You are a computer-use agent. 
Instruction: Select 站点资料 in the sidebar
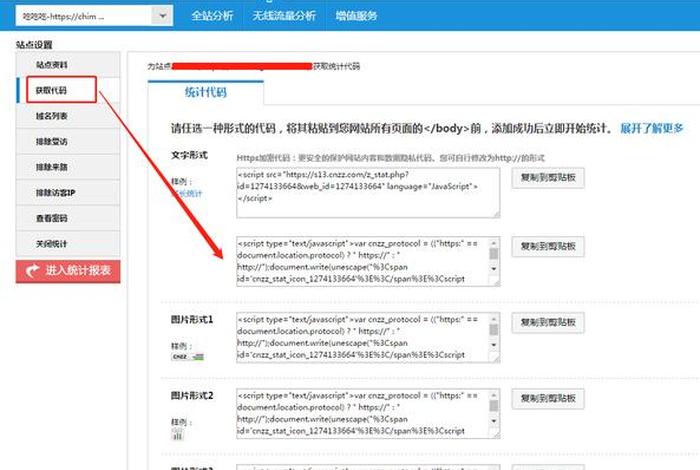(68, 65)
